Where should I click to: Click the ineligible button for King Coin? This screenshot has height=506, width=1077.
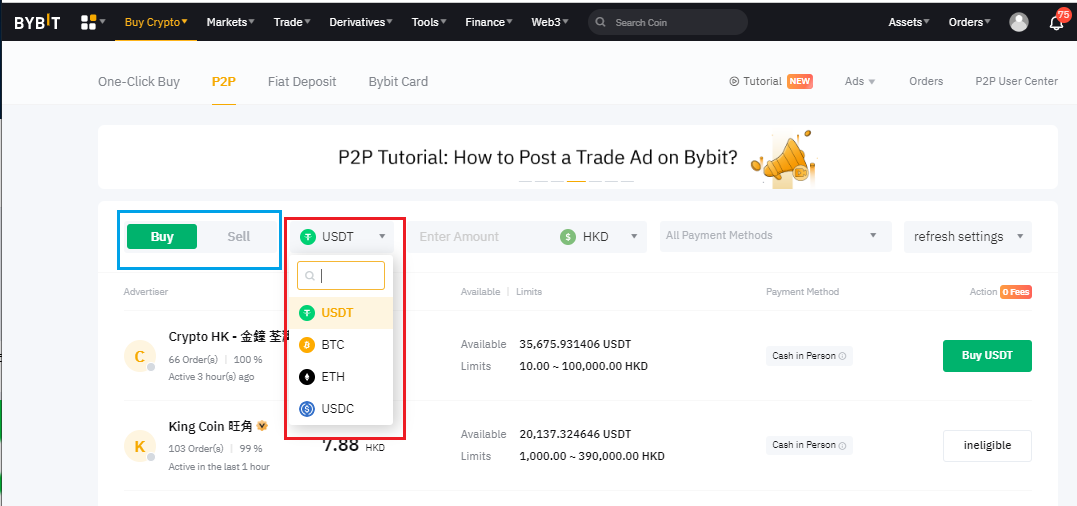coord(987,446)
